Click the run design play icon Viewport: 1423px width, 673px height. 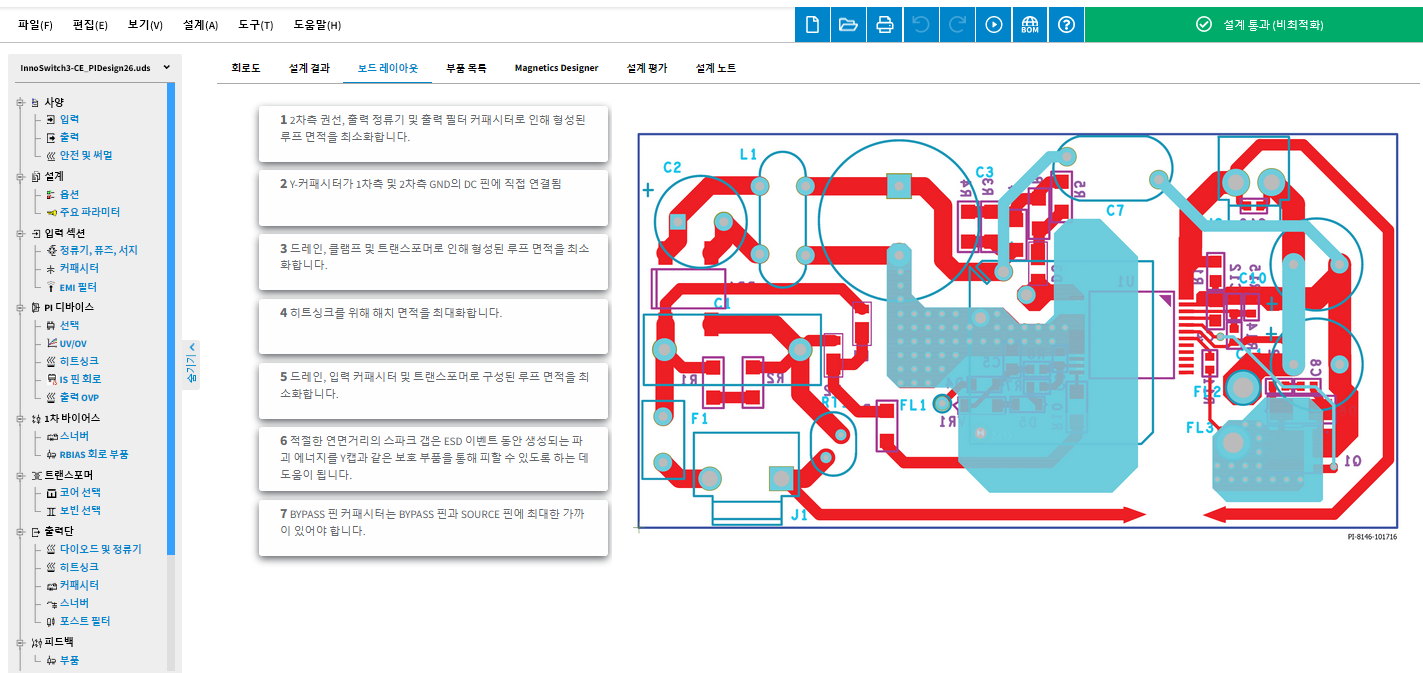[x=993, y=25]
